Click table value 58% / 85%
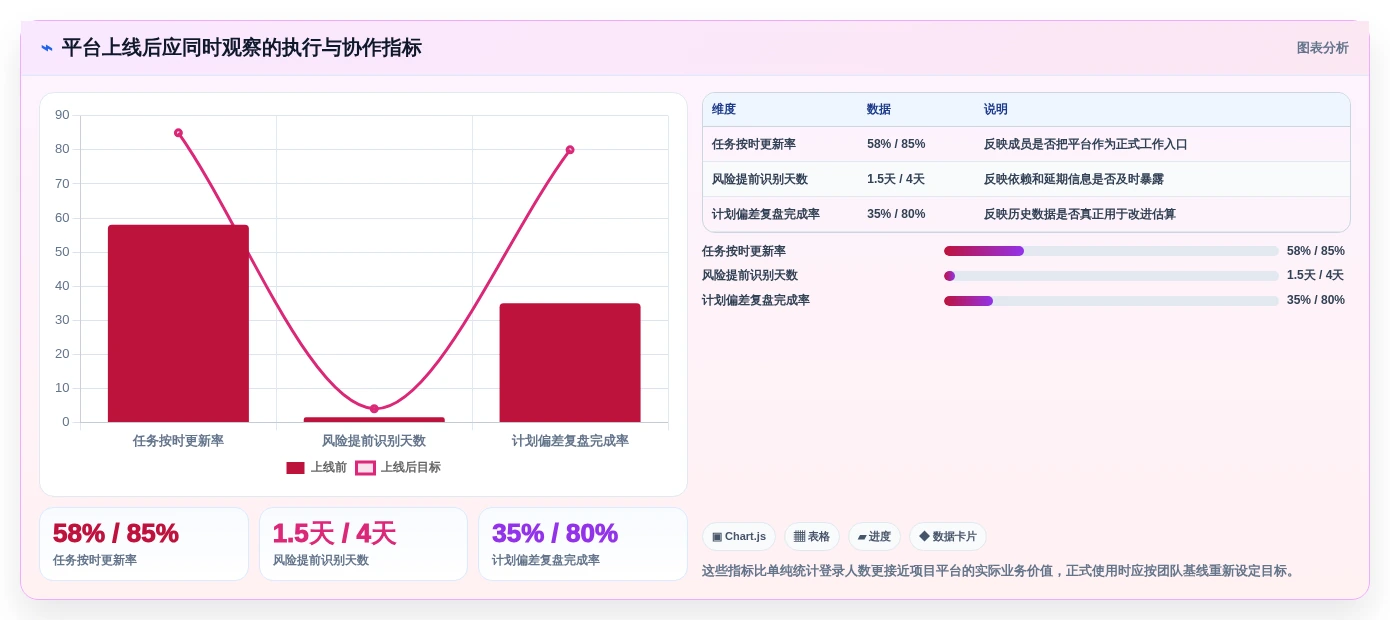Viewport: 1390px width, 620px height. (x=896, y=144)
